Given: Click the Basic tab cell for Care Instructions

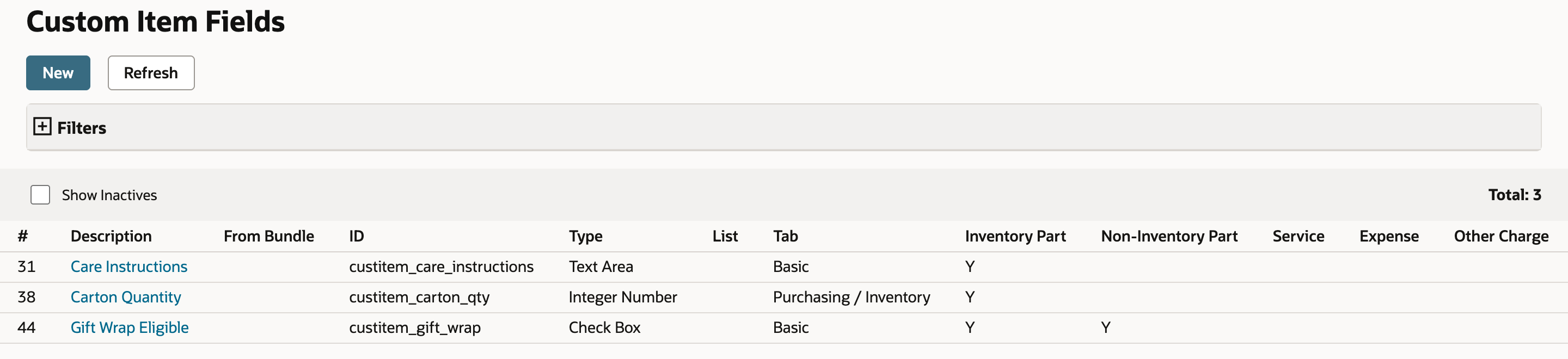Looking at the screenshot, I should tap(791, 267).
